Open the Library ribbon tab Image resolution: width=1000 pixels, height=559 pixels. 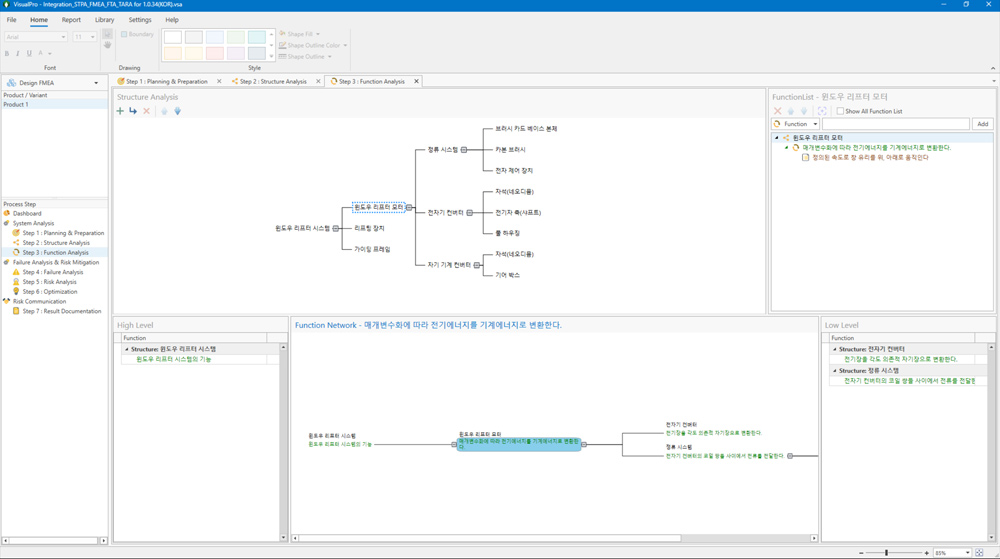(x=105, y=20)
